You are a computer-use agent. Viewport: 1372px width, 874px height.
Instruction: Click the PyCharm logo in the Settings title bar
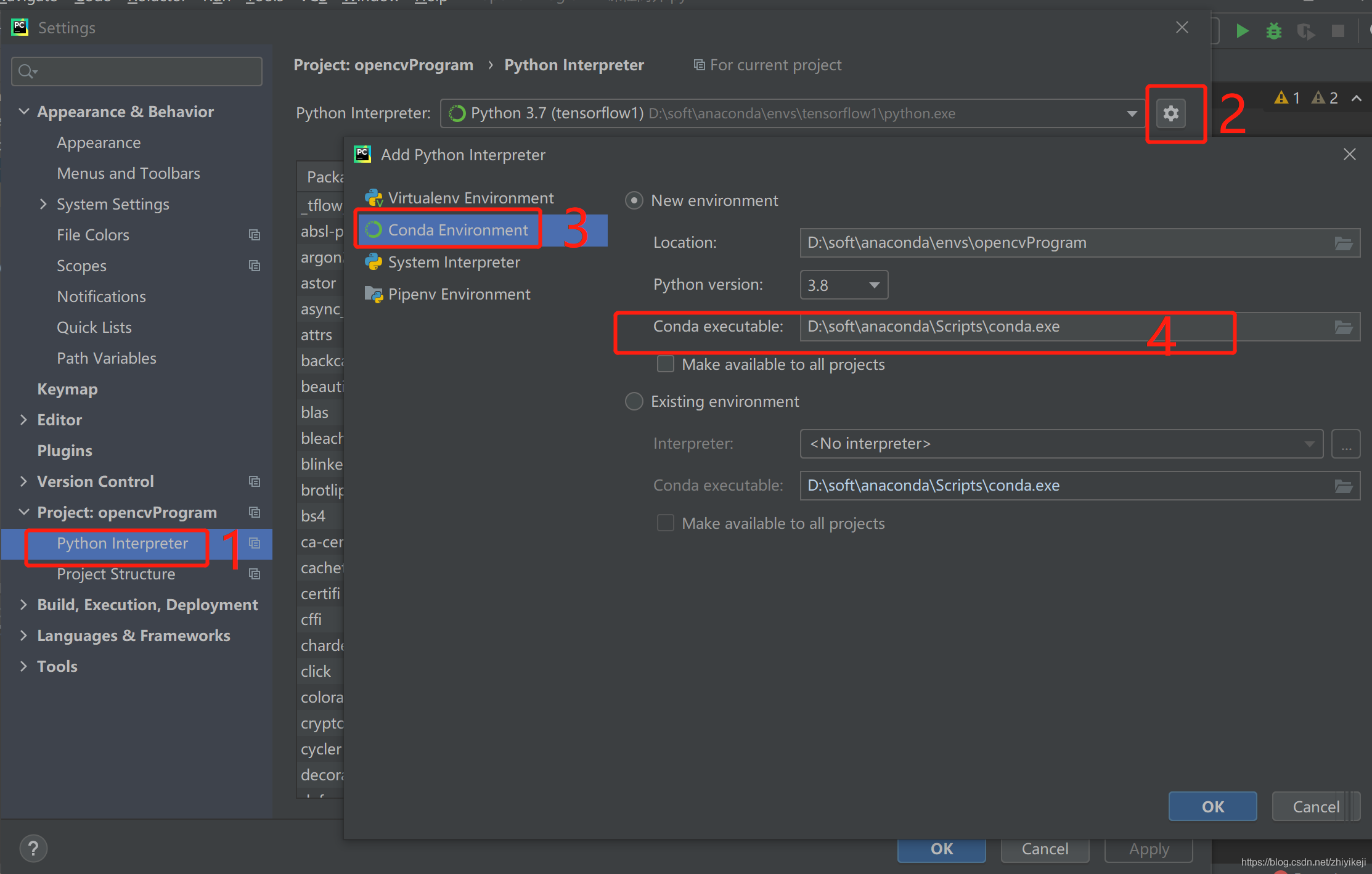click(20, 27)
